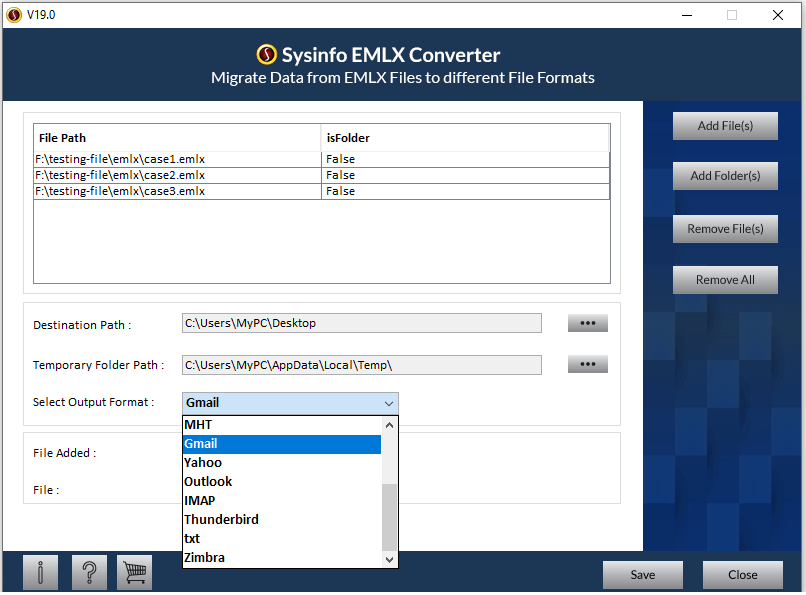Browse for Temporary Folder Path ellipsis button

tap(587, 364)
